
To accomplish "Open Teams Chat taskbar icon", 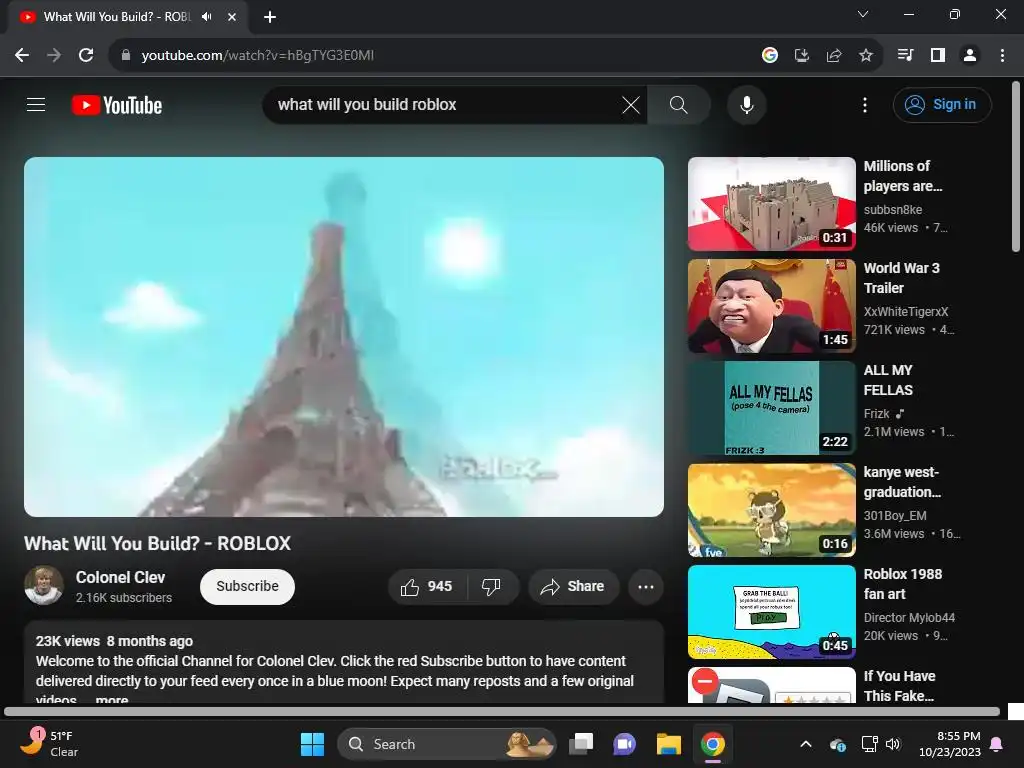I will (x=624, y=744).
